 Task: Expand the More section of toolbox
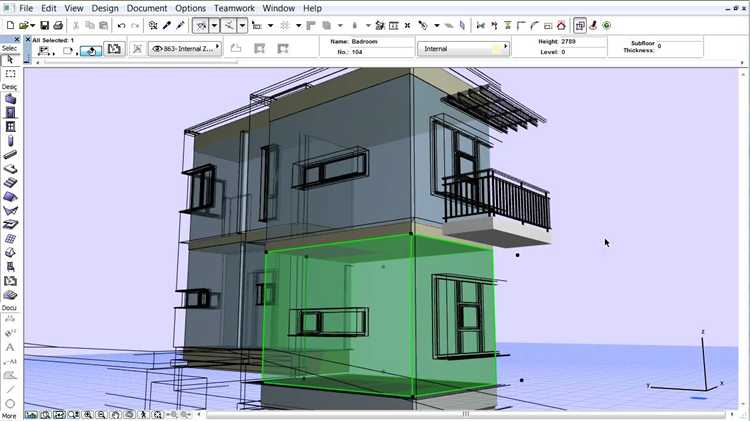[x=9, y=416]
